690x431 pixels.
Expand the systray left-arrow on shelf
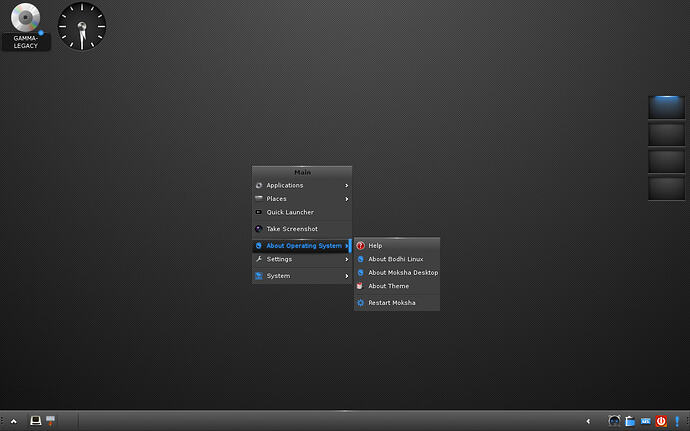pos(588,421)
